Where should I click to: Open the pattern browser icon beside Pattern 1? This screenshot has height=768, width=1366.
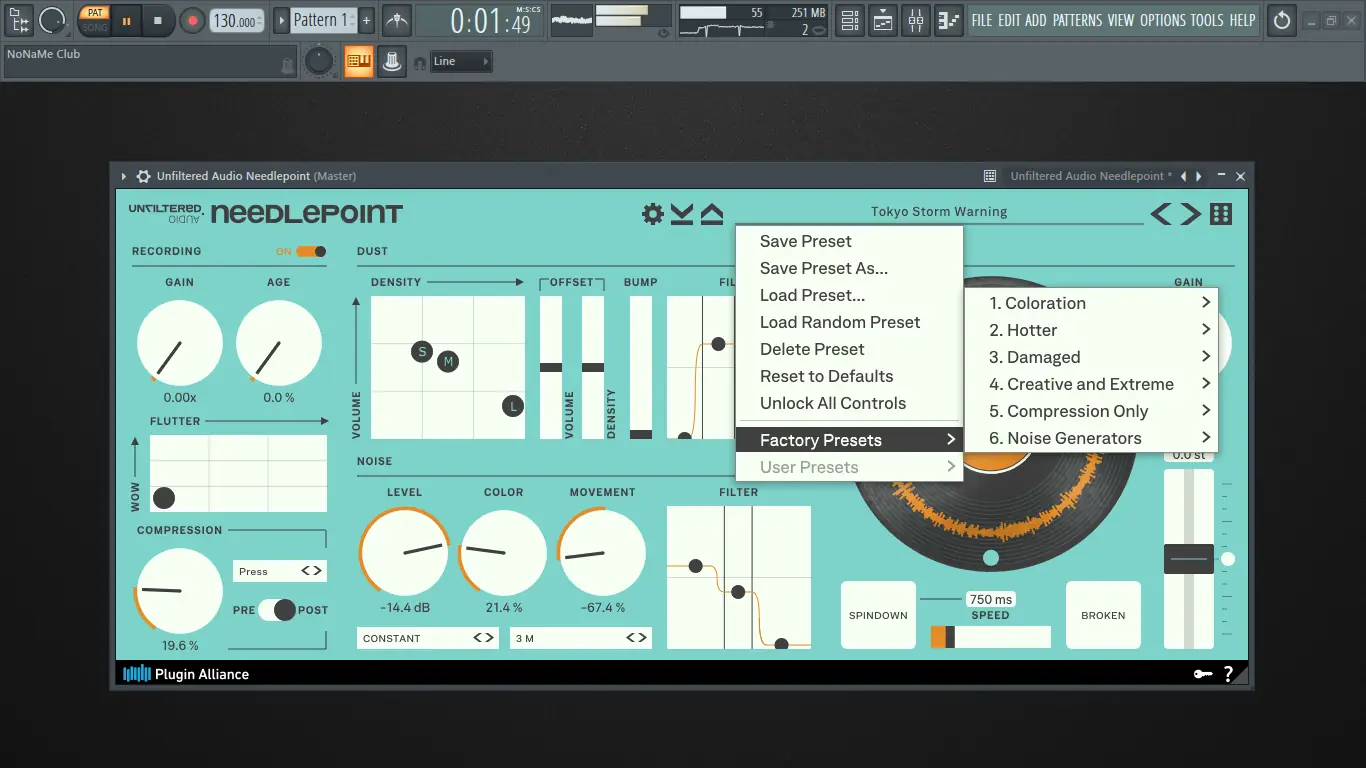pos(281,20)
